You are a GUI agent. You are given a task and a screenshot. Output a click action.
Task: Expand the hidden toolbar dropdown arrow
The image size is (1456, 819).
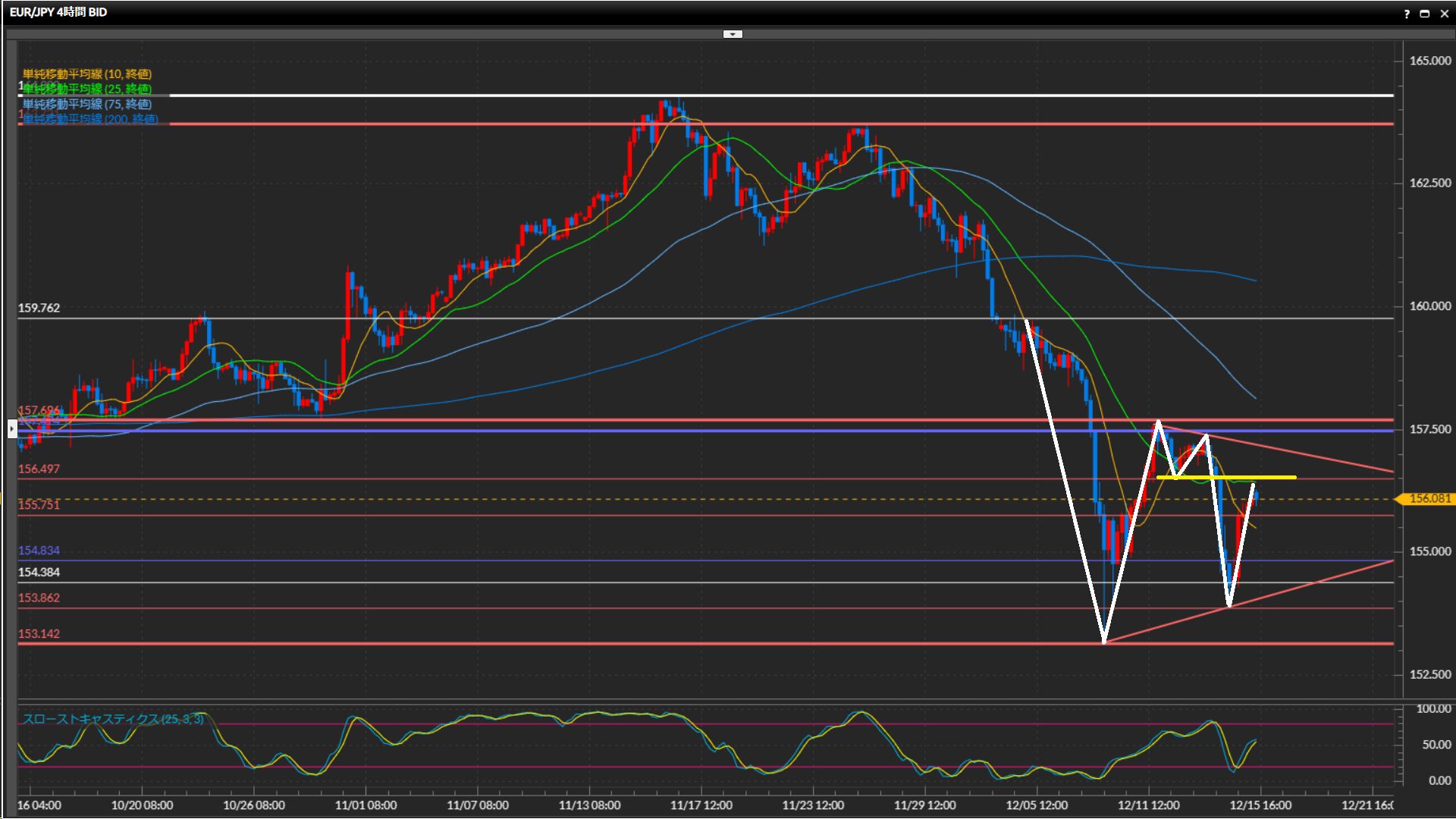tap(733, 34)
